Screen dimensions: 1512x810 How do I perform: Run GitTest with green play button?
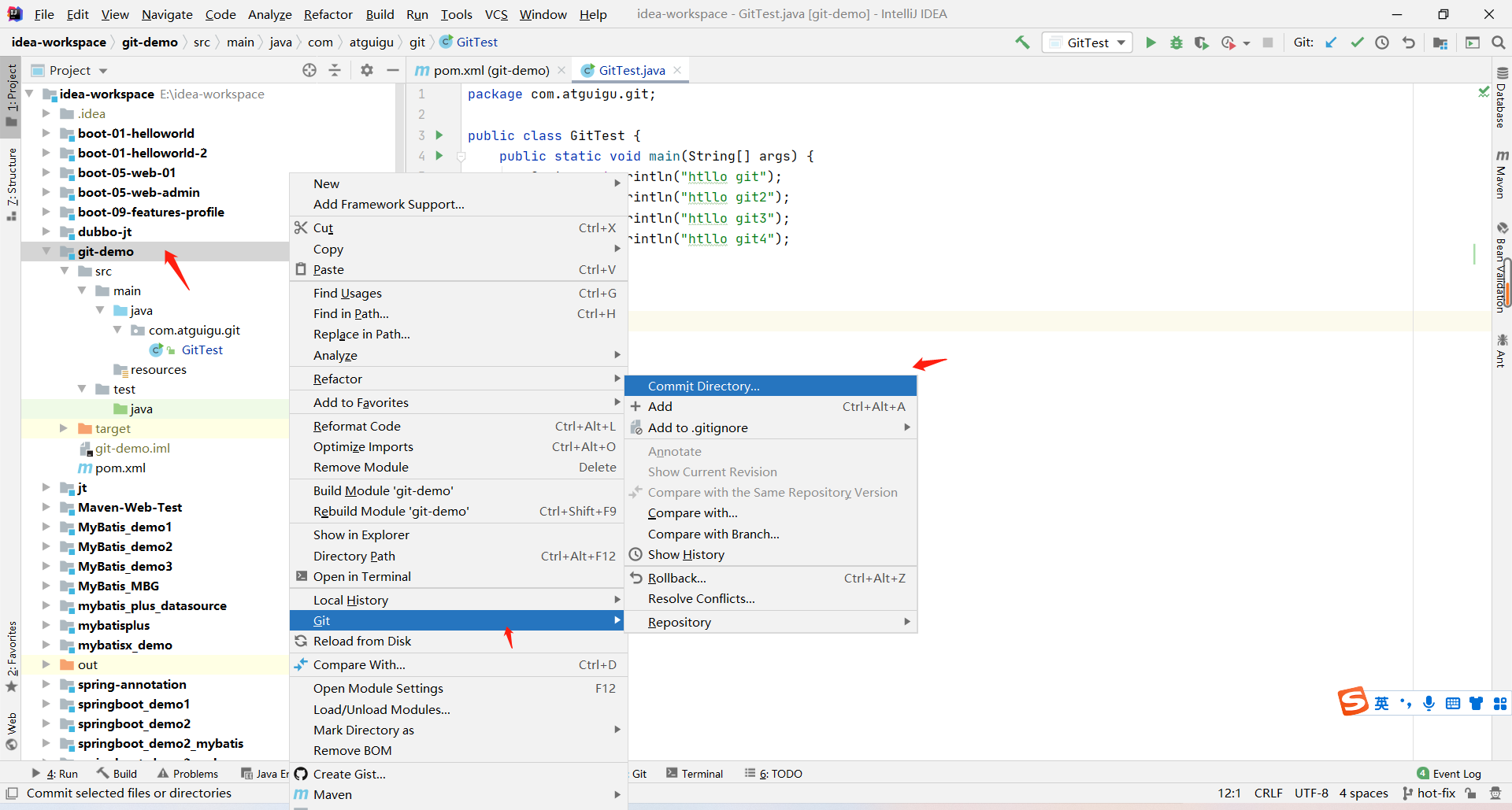point(1151,43)
